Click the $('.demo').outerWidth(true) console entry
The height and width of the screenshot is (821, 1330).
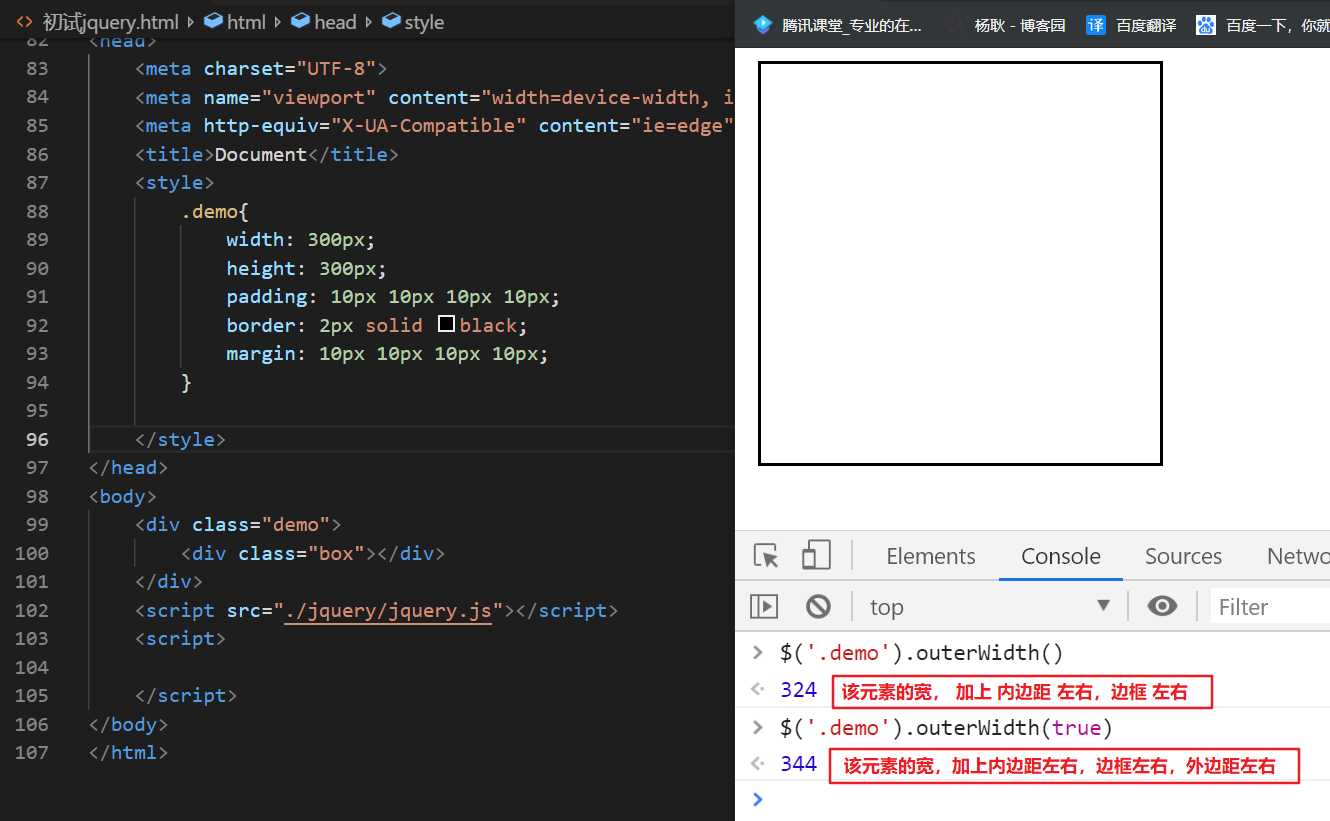[x=946, y=727]
